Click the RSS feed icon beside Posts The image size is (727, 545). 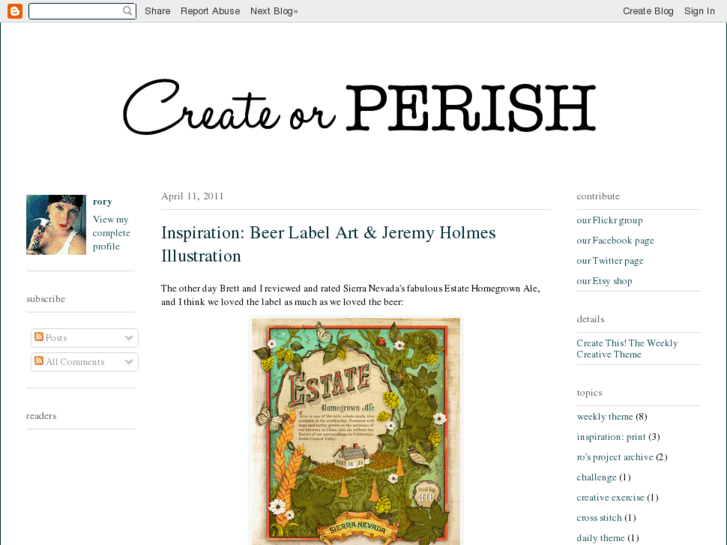tap(39, 337)
